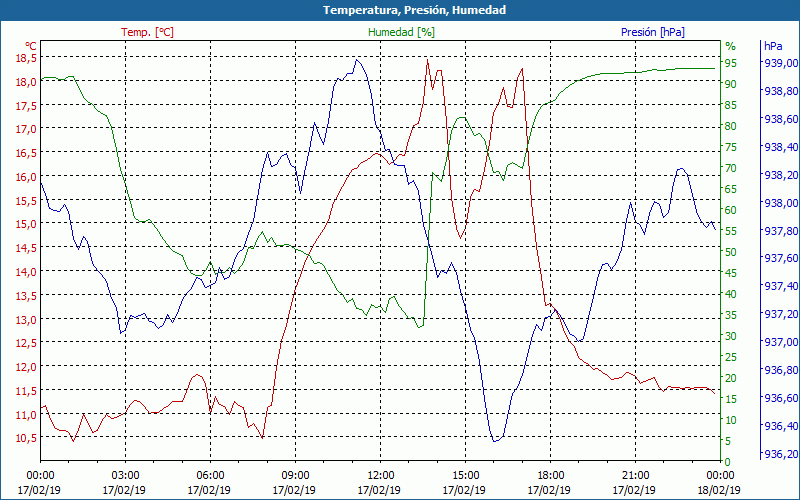Click the green '20' humidity axis value
The image size is (800, 500).
pyautogui.click(x=731, y=378)
